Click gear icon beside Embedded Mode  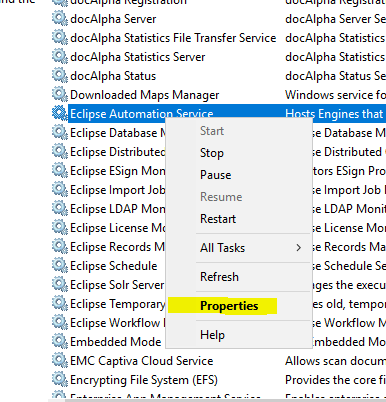[x=60, y=342]
